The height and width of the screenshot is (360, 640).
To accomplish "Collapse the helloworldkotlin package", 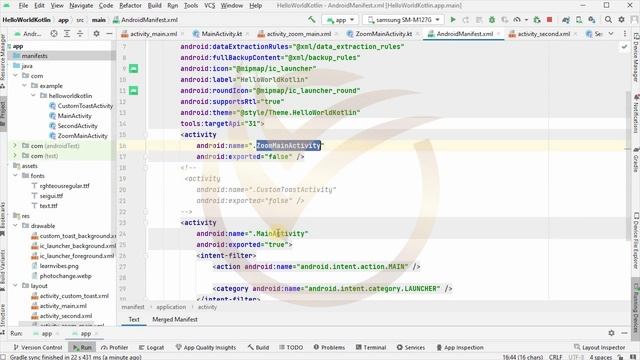I will (x=33, y=96).
